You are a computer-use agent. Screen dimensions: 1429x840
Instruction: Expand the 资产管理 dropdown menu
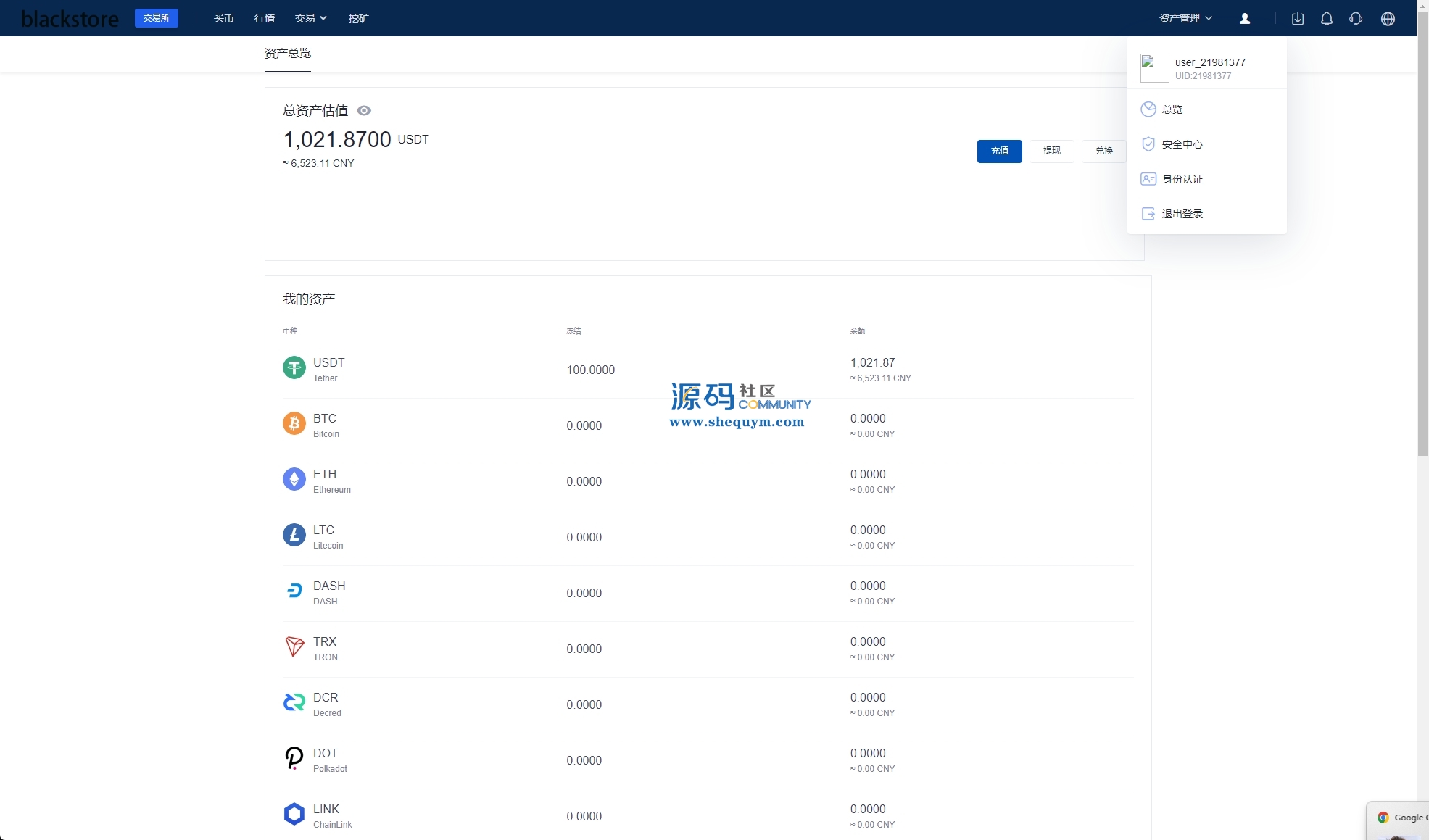1185,18
